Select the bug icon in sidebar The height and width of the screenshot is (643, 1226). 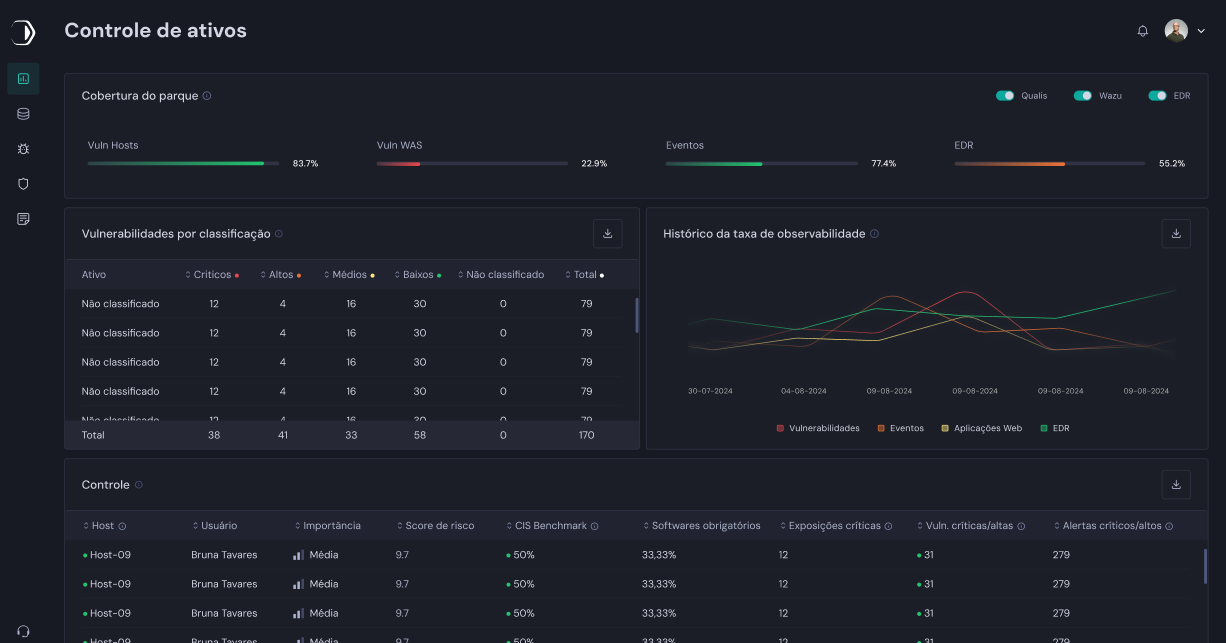(23, 149)
